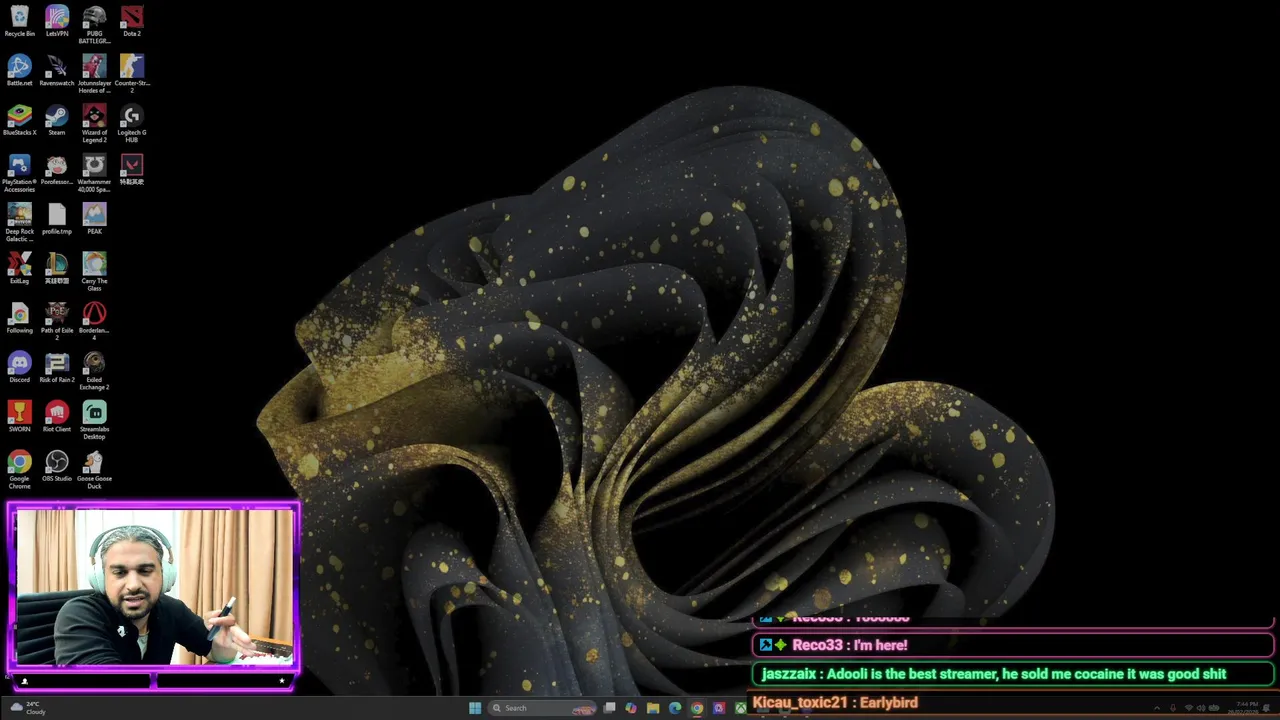Select the Steam desktop shortcut

(x=57, y=120)
